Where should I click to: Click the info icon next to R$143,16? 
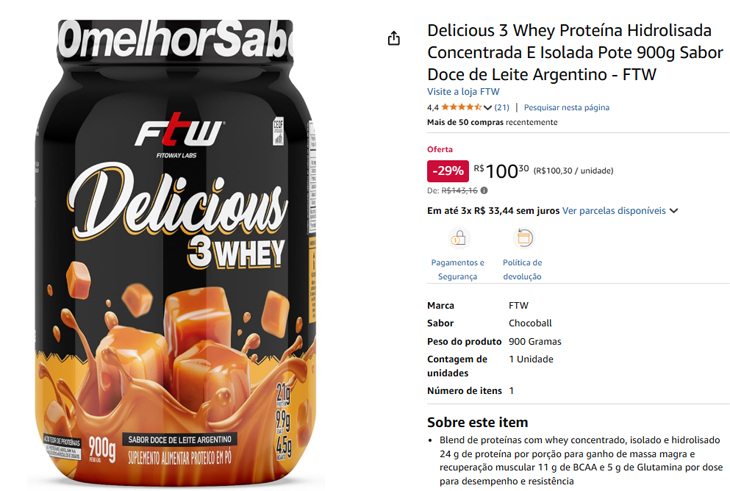pos(484,190)
